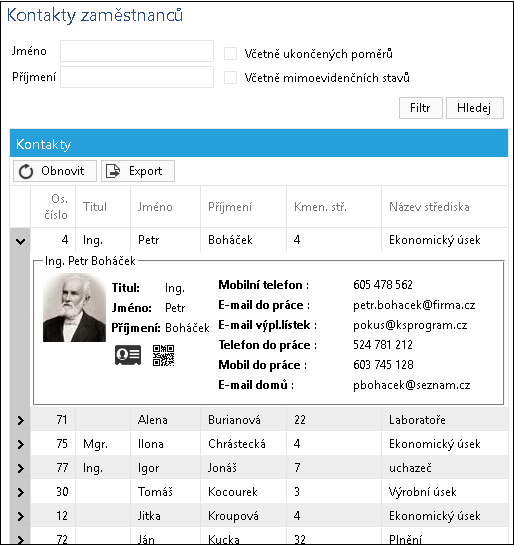Click email pokus@ksprogram.cz

click(x=410, y=325)
